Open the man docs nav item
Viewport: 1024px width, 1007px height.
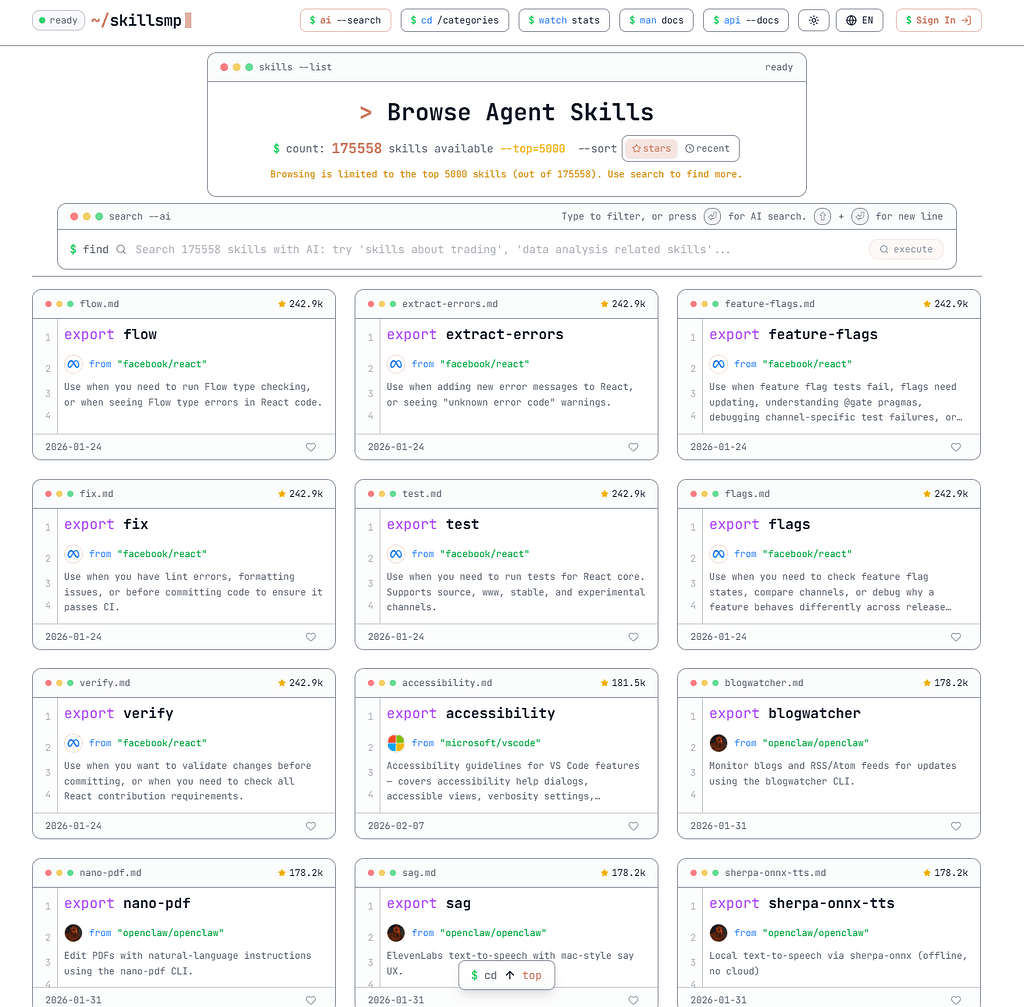pos(656,20)
